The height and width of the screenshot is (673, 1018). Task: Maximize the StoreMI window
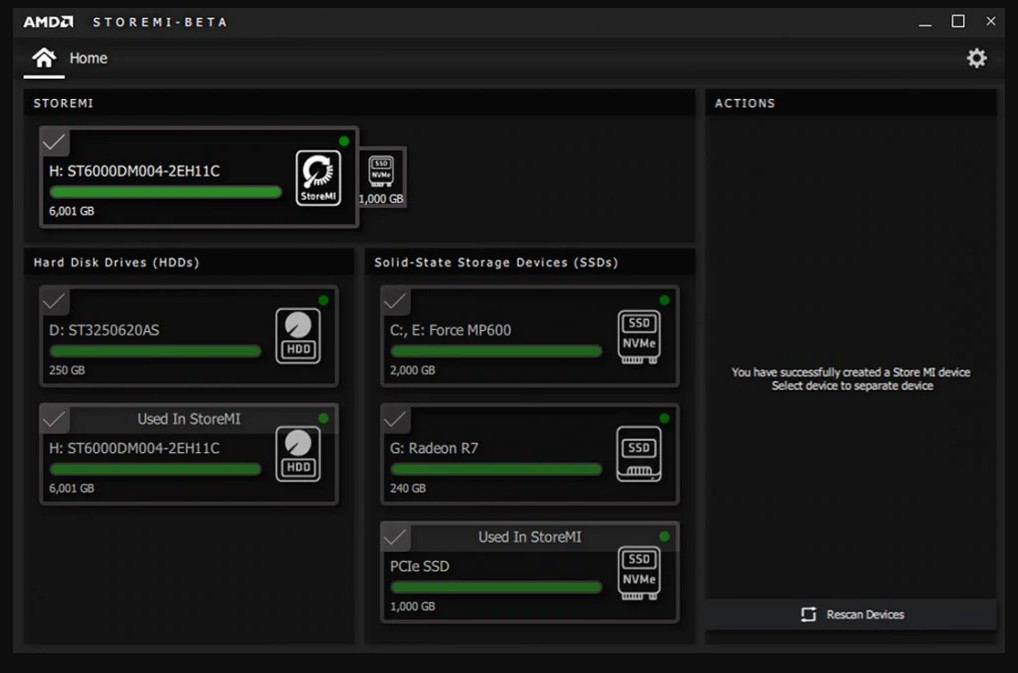coord(958,21)
